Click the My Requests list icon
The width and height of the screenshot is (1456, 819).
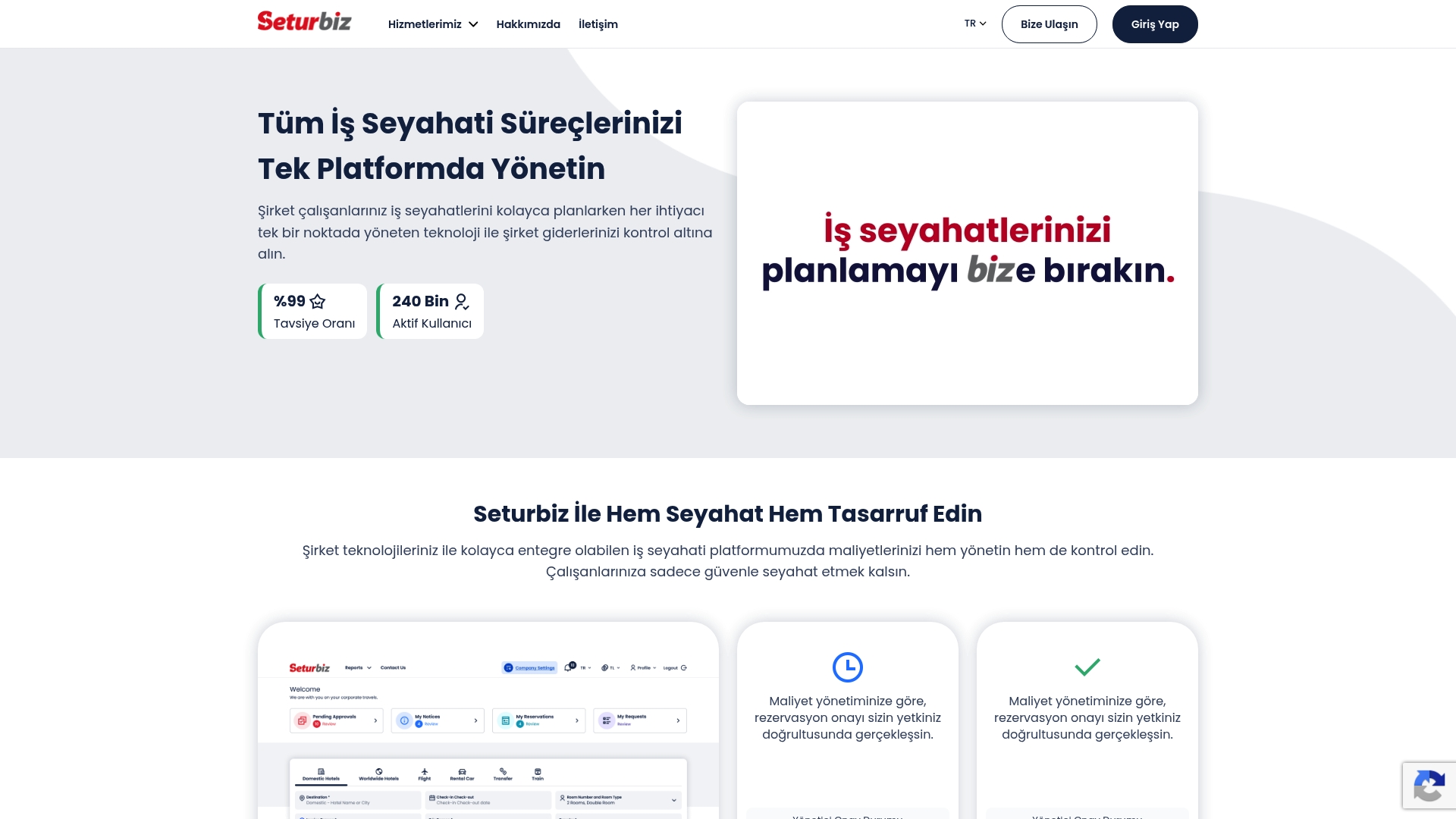[x=607, y=720]
